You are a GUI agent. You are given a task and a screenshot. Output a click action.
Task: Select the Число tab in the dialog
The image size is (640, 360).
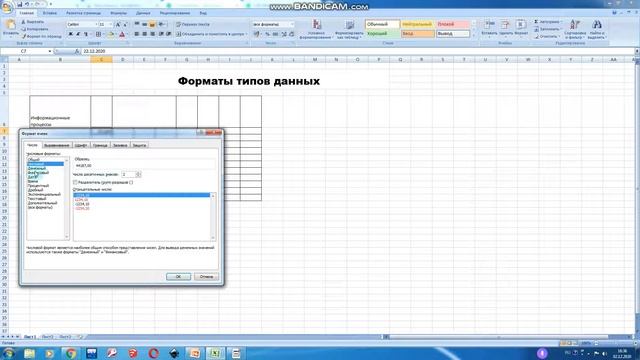(32, 144)
